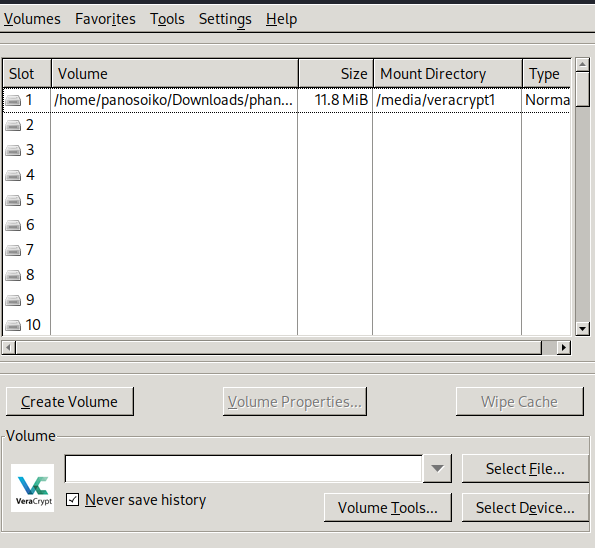Select drive icon for slot 1
The width and height of the screenshot is (595, 548).
click(x=13, y=101)
